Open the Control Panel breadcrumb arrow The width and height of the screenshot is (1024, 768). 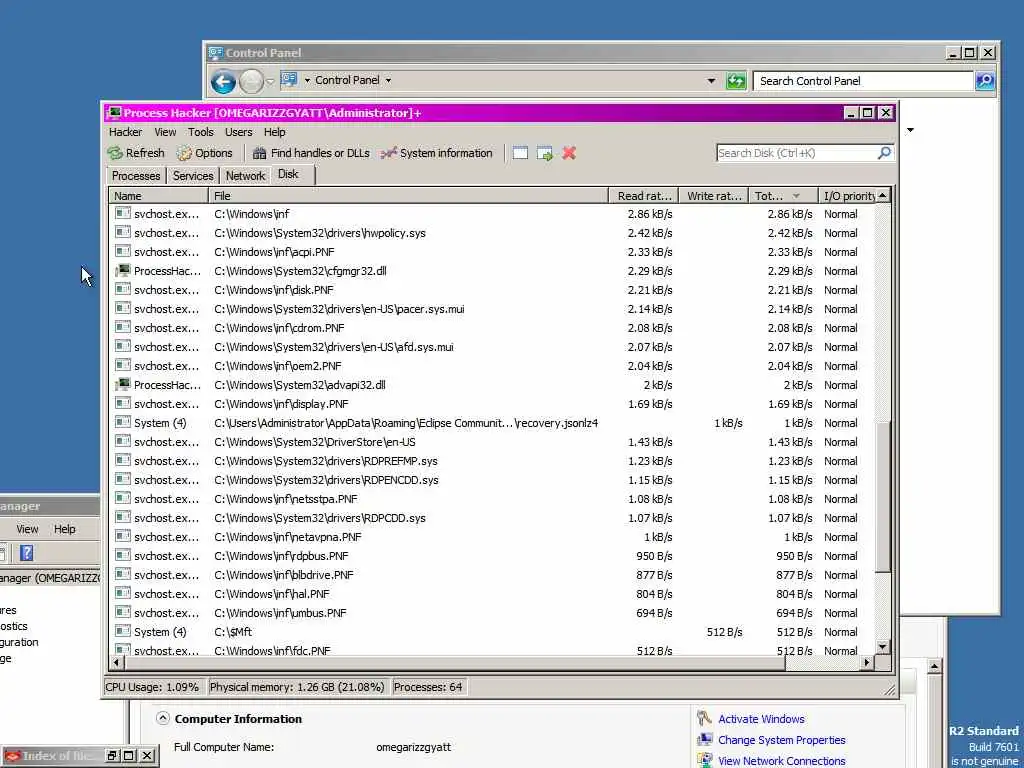tap(388, 80)
